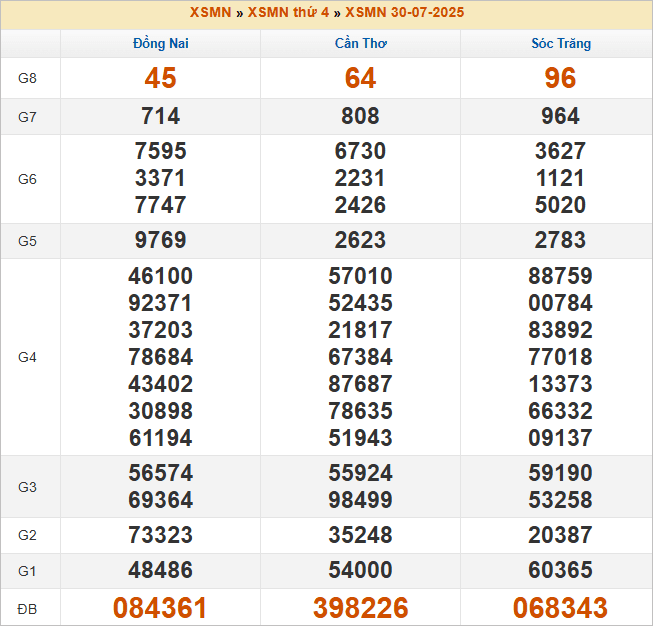Click G4 number 43402
The image size is (653, 626).
[161, 384]
